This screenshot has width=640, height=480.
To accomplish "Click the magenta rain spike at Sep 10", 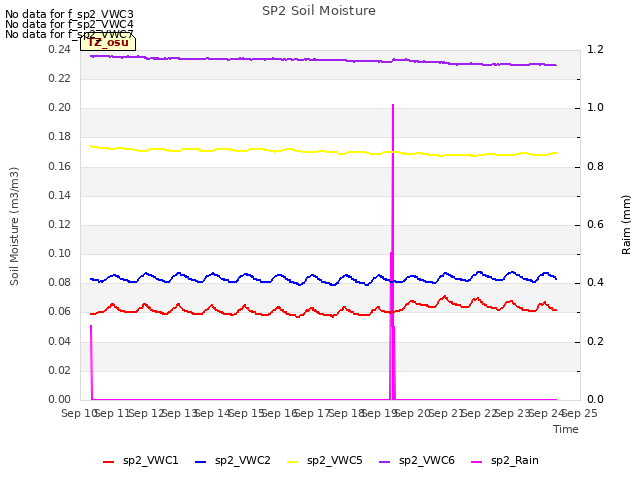I will (x=91, y=361).
